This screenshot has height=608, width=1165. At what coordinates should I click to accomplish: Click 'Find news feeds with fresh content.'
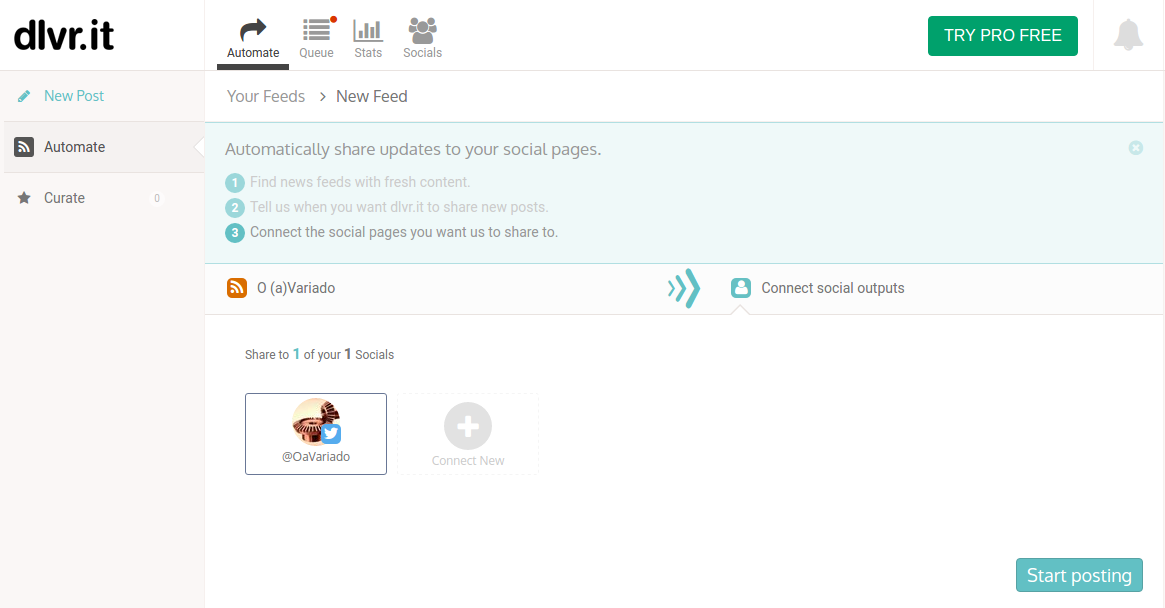point(360,182)
